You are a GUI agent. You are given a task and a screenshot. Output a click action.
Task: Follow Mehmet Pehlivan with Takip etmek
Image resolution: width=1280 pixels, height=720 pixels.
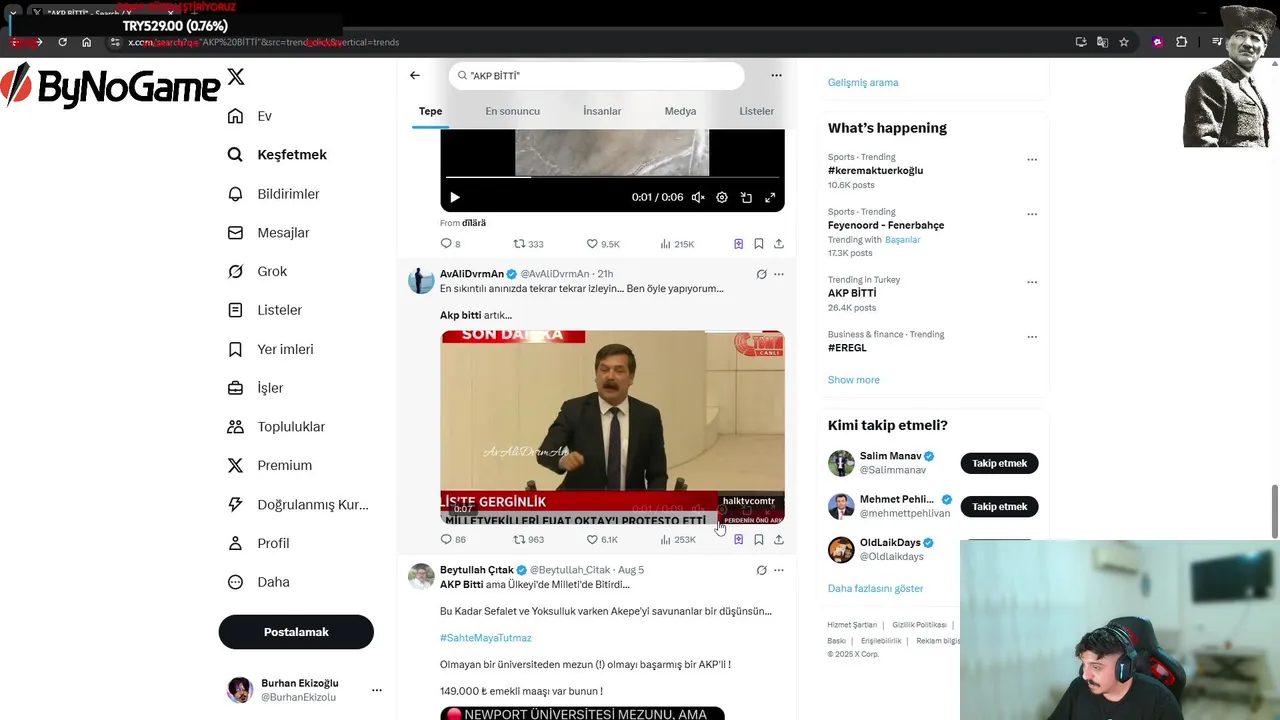pos(999,506)
